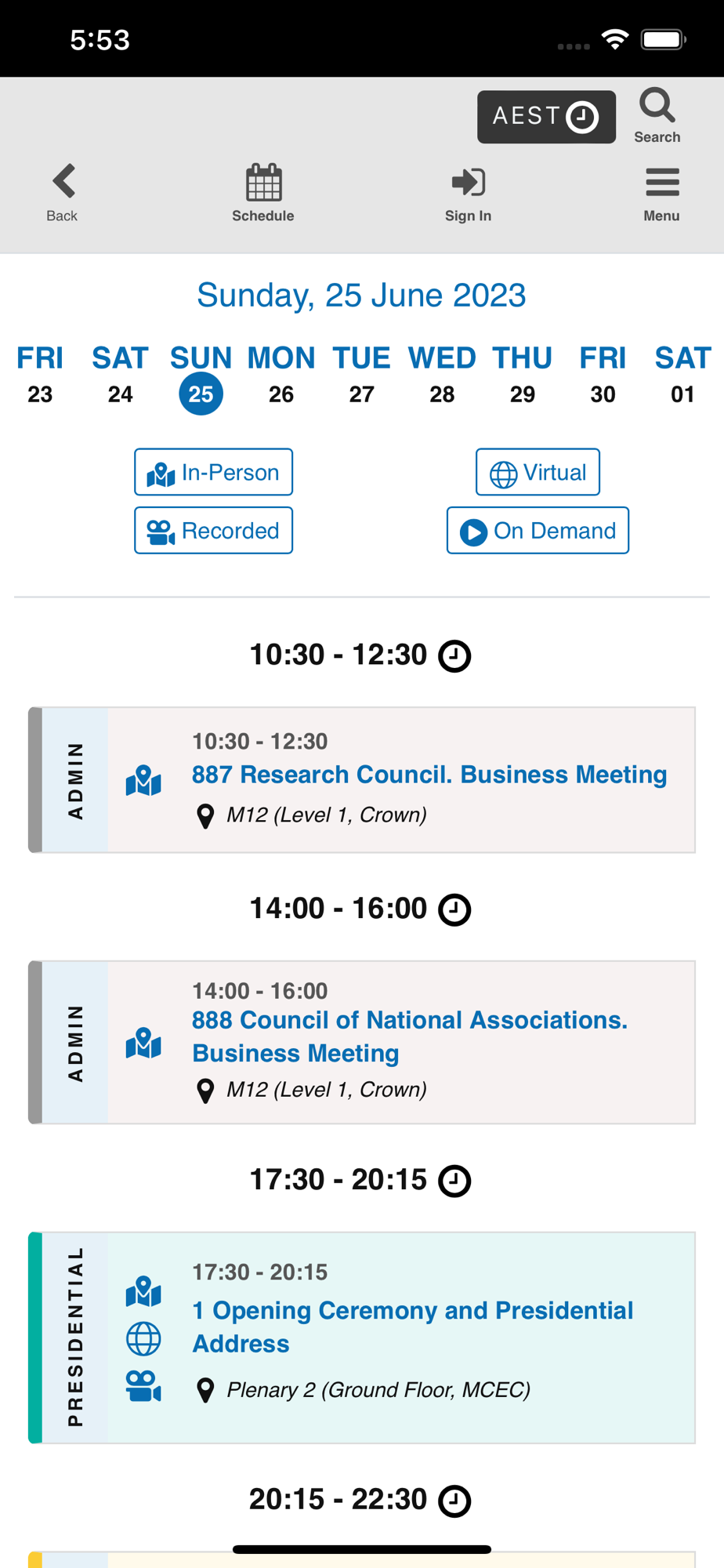Open 887 Research Council. Business Meeting
Screen dimensions: 724x1568
tap(429, 774)
